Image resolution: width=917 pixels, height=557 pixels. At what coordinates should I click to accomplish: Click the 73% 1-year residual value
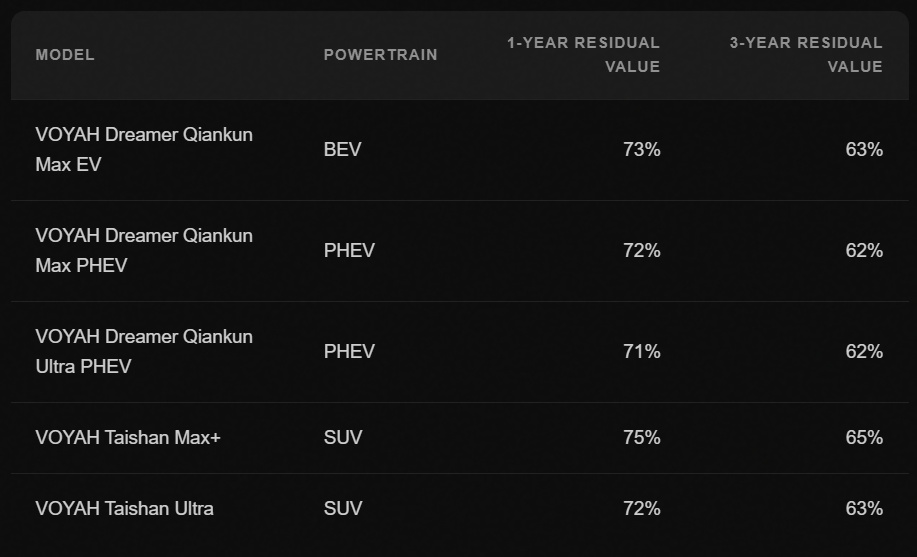[x=642, y=150]
